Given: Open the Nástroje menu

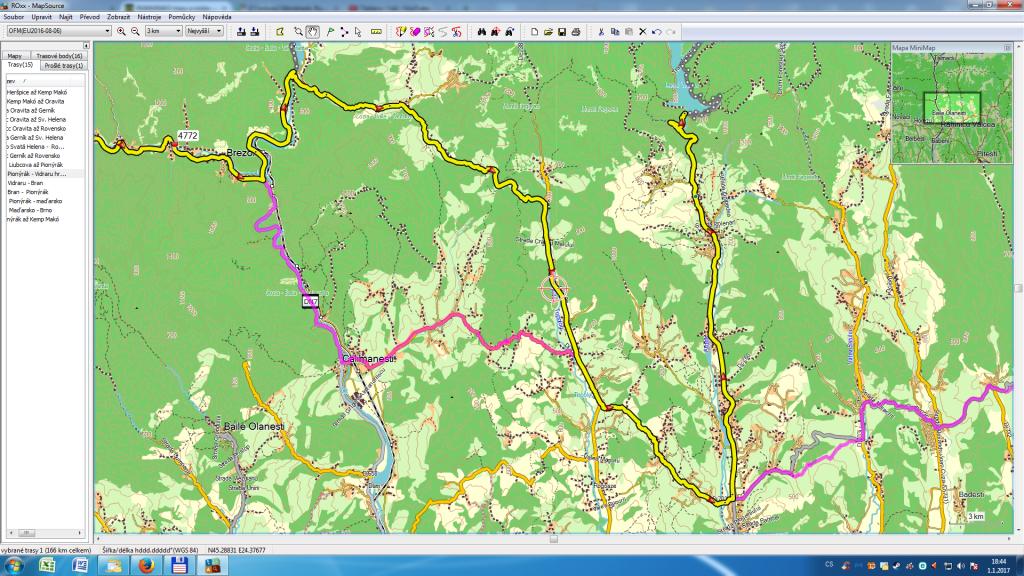Looking at the screenshot, I should click(x=150, y=17).
